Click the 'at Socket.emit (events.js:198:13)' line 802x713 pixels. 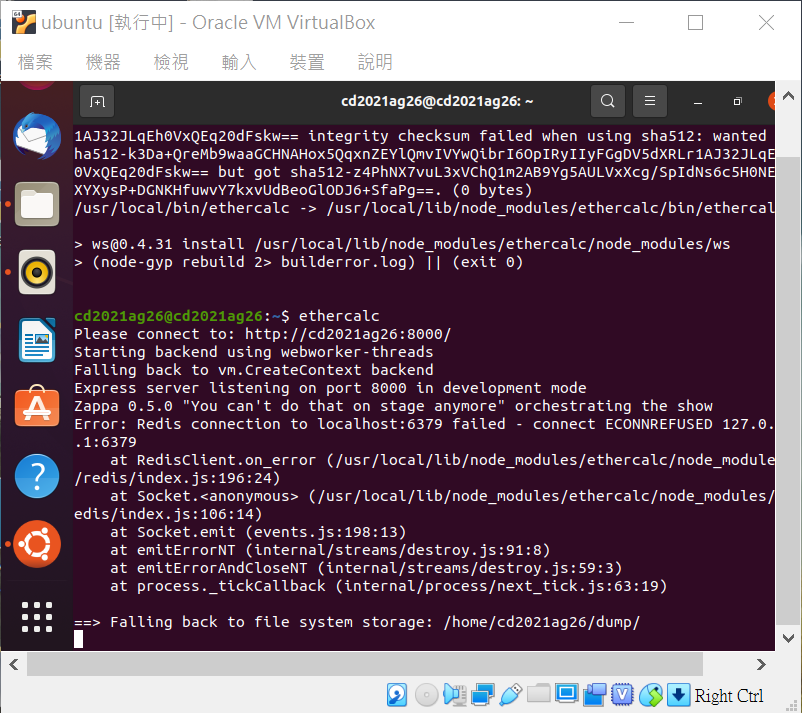coord(258,532)
